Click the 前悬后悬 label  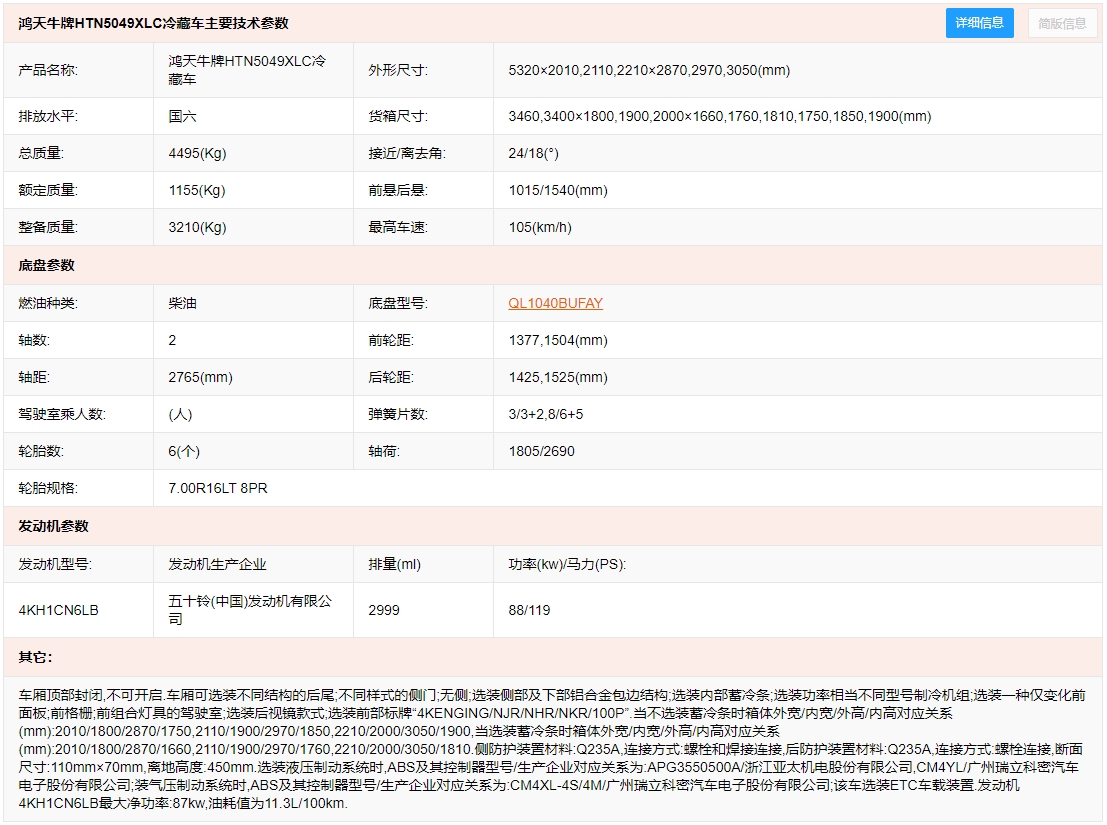398,191
